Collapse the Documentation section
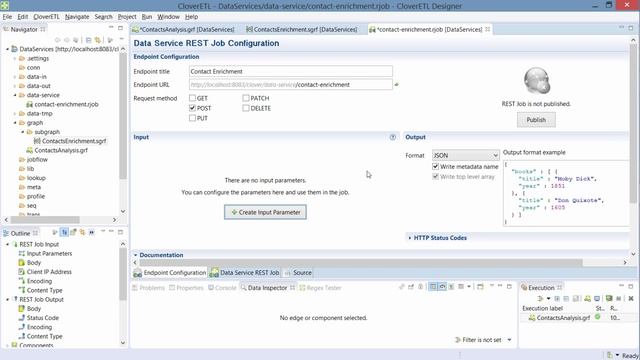The width and height of the screenshot is (640, 360). pos(136,255)
